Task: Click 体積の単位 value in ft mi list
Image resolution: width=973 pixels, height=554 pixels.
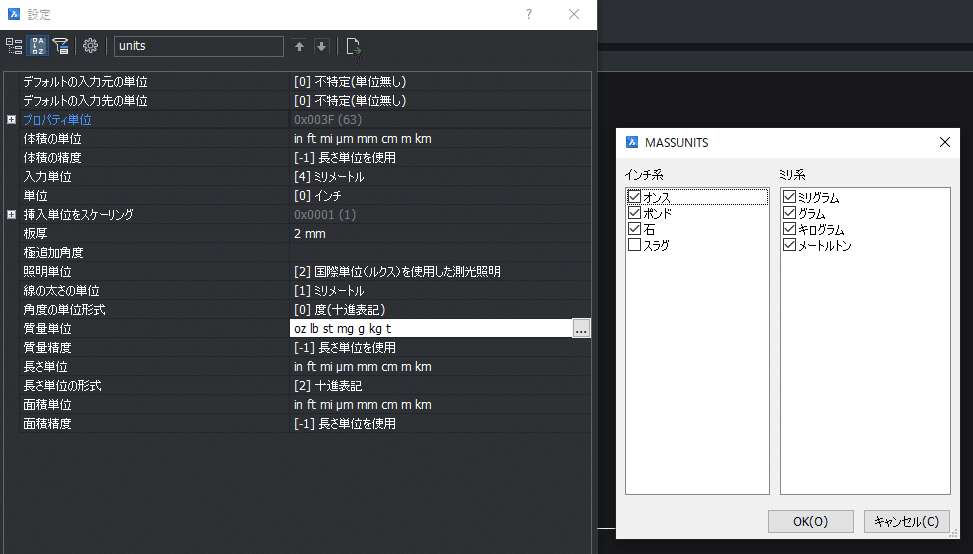Action: tap(362, 139)
